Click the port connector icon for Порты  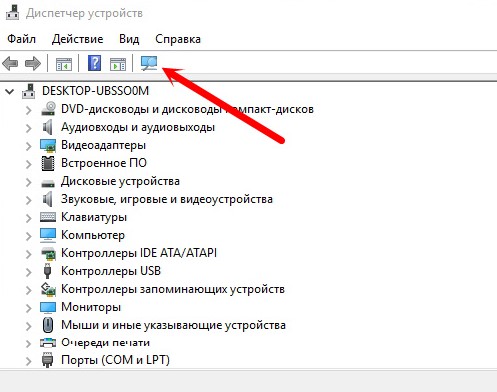[47, 360]
